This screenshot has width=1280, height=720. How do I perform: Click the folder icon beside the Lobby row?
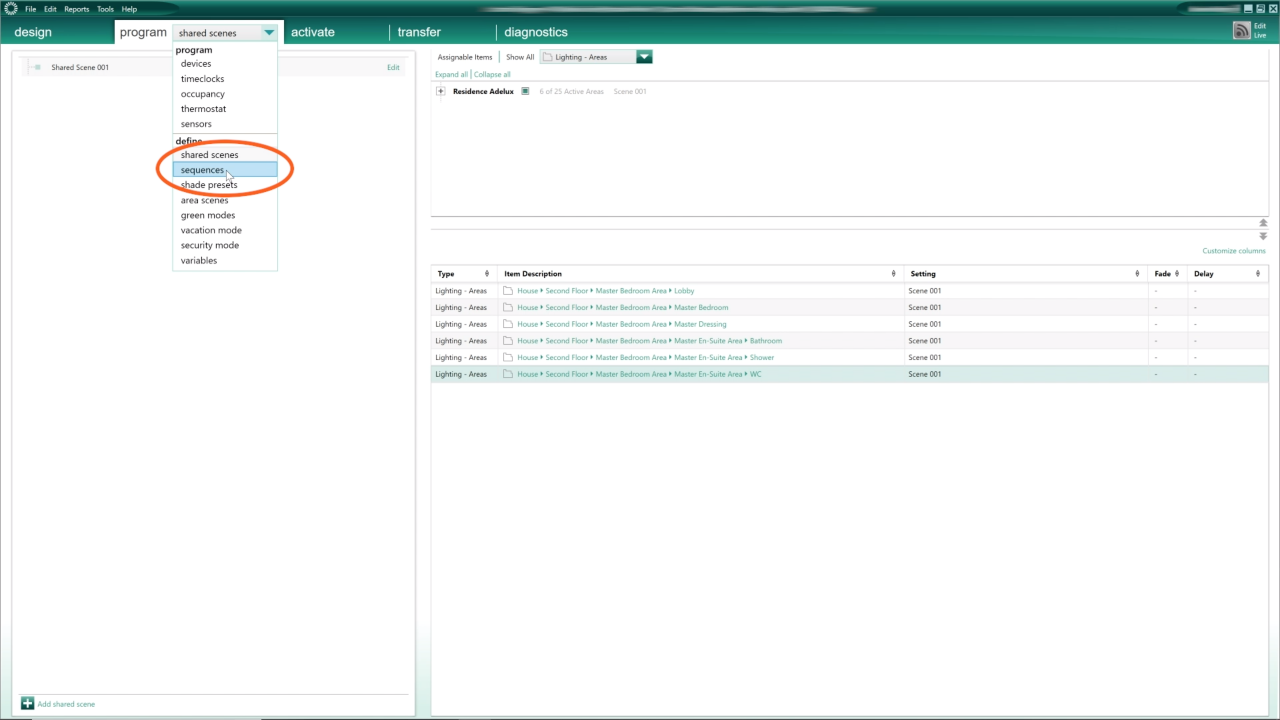pos(508,291)
